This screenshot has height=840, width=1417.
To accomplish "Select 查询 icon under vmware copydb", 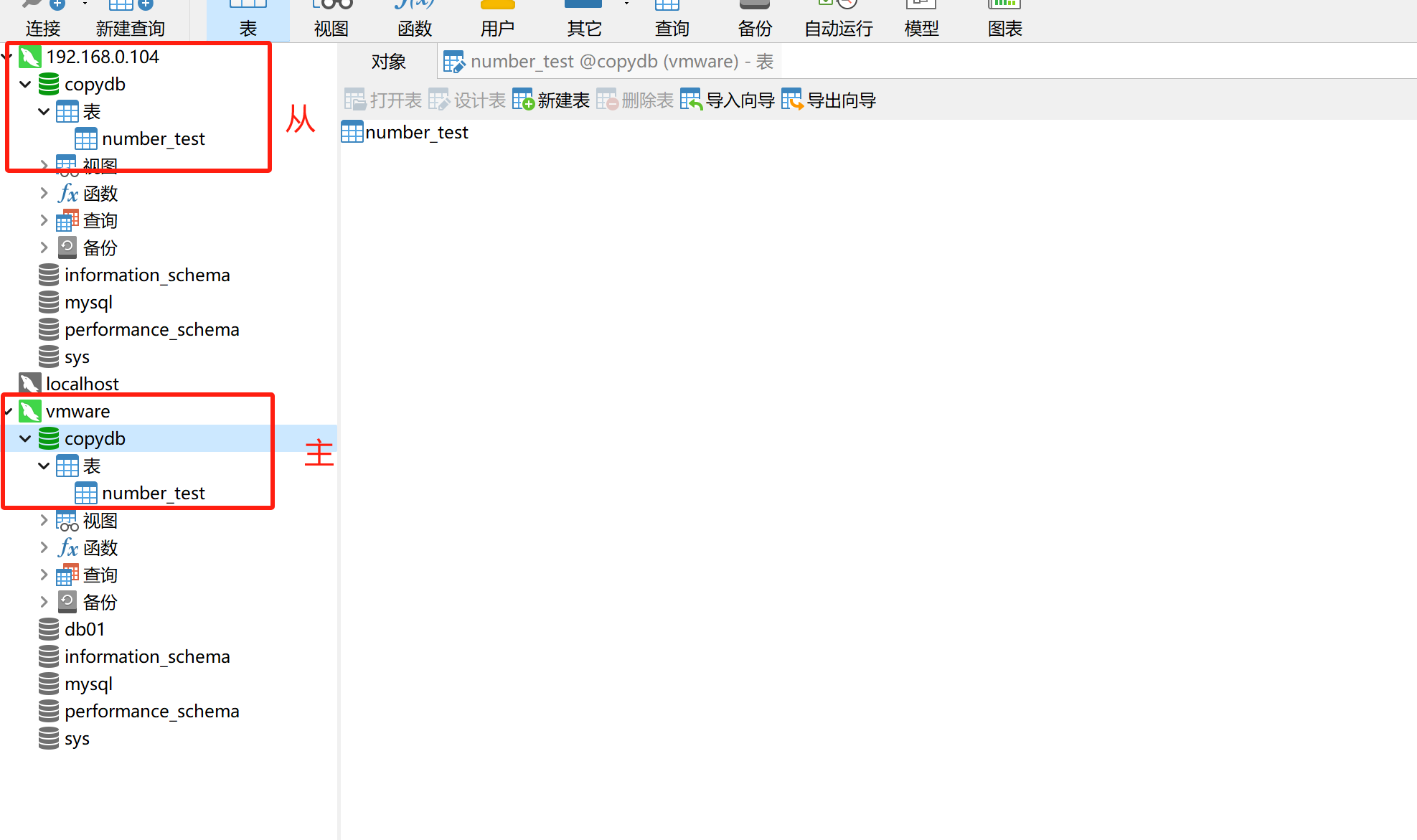I will (67, 575).
